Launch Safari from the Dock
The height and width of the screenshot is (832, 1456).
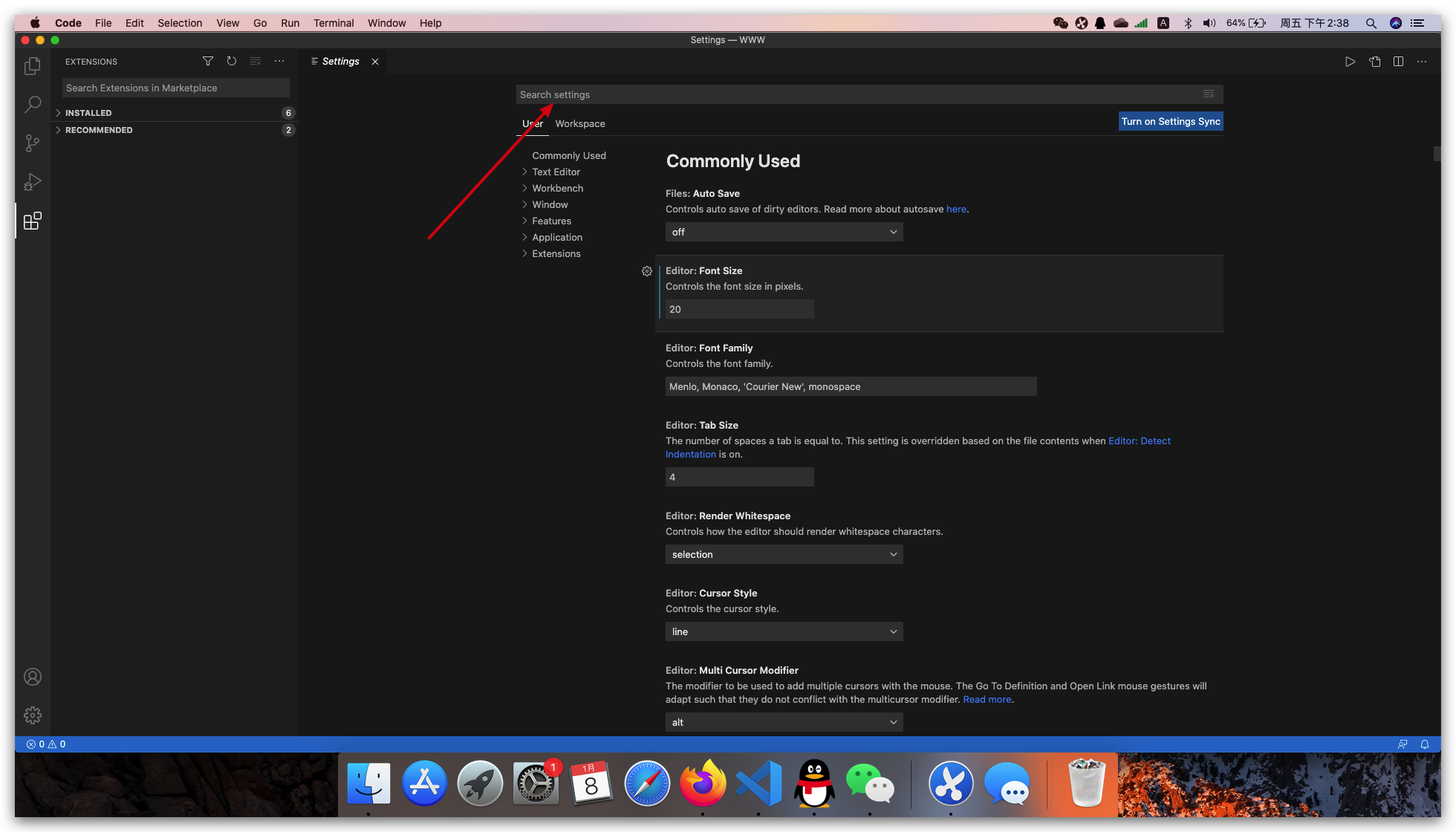coord(646,782)
